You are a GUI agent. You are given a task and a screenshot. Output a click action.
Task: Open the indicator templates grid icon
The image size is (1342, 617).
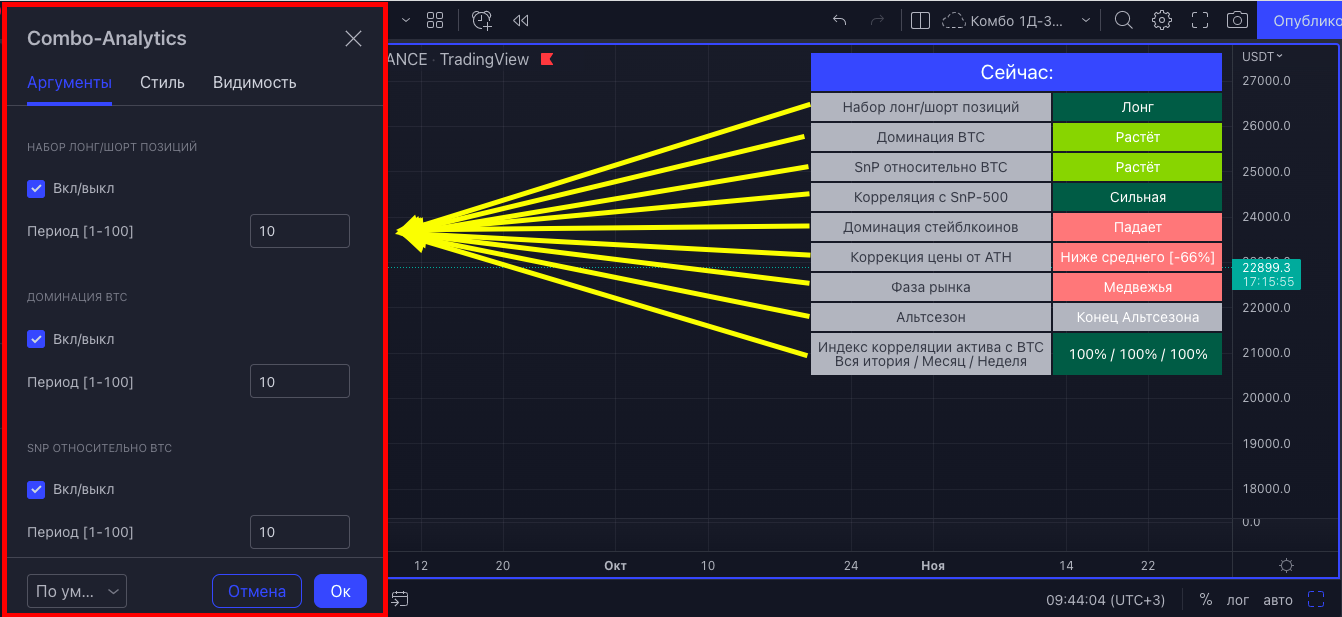pyautogui.click(x=435, y=20)
